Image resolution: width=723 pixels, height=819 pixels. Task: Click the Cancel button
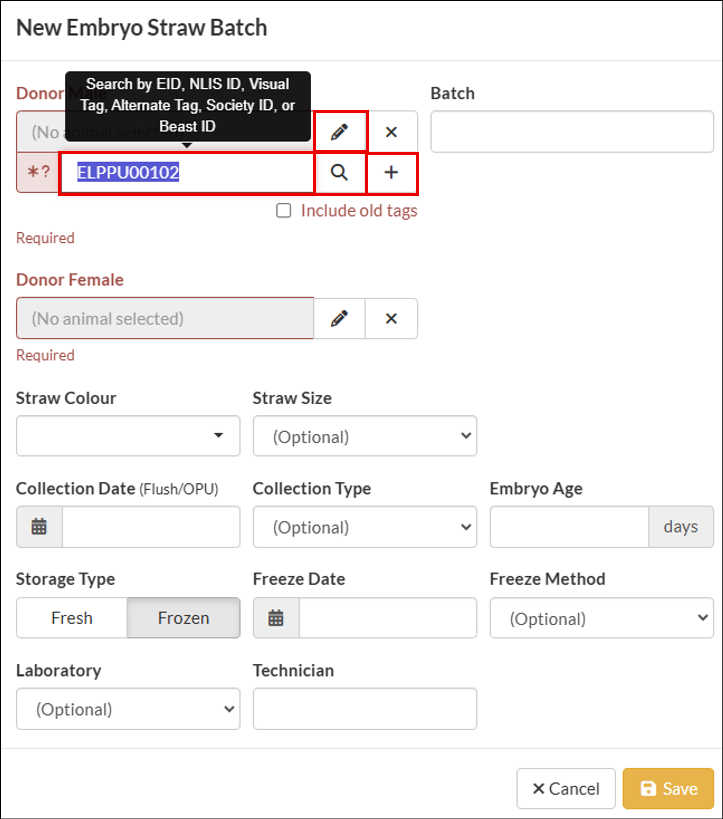pyautogui.click(x=566, y=788)
